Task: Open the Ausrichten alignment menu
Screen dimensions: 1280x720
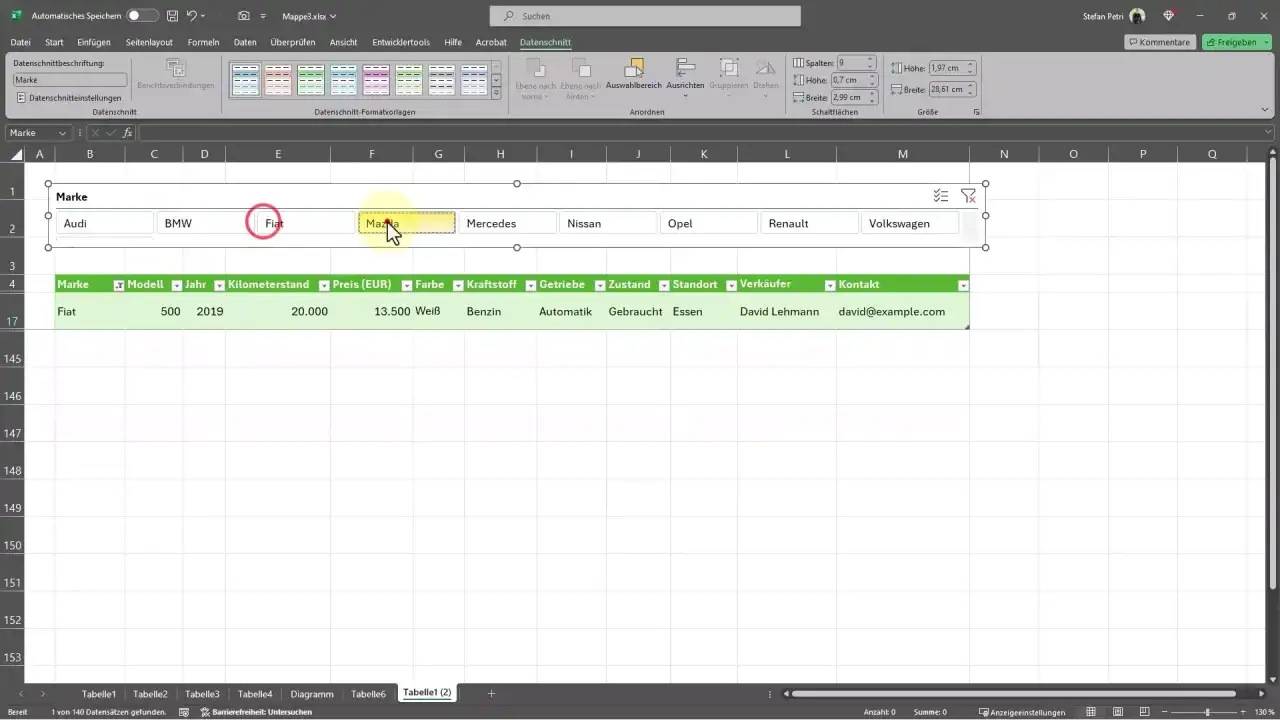Action: coord(685,74)
